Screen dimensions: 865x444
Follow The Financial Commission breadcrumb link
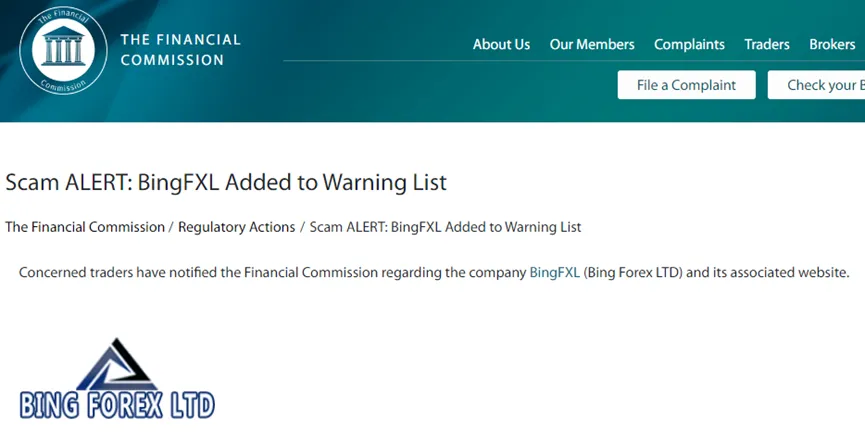[x=85, y=227]
